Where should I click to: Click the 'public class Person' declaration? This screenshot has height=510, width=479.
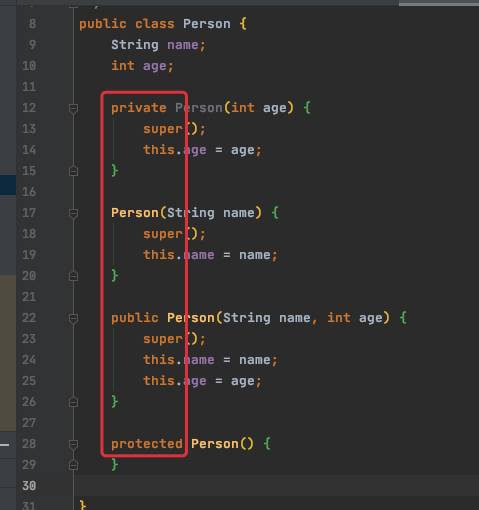click(x=155, y=24)
